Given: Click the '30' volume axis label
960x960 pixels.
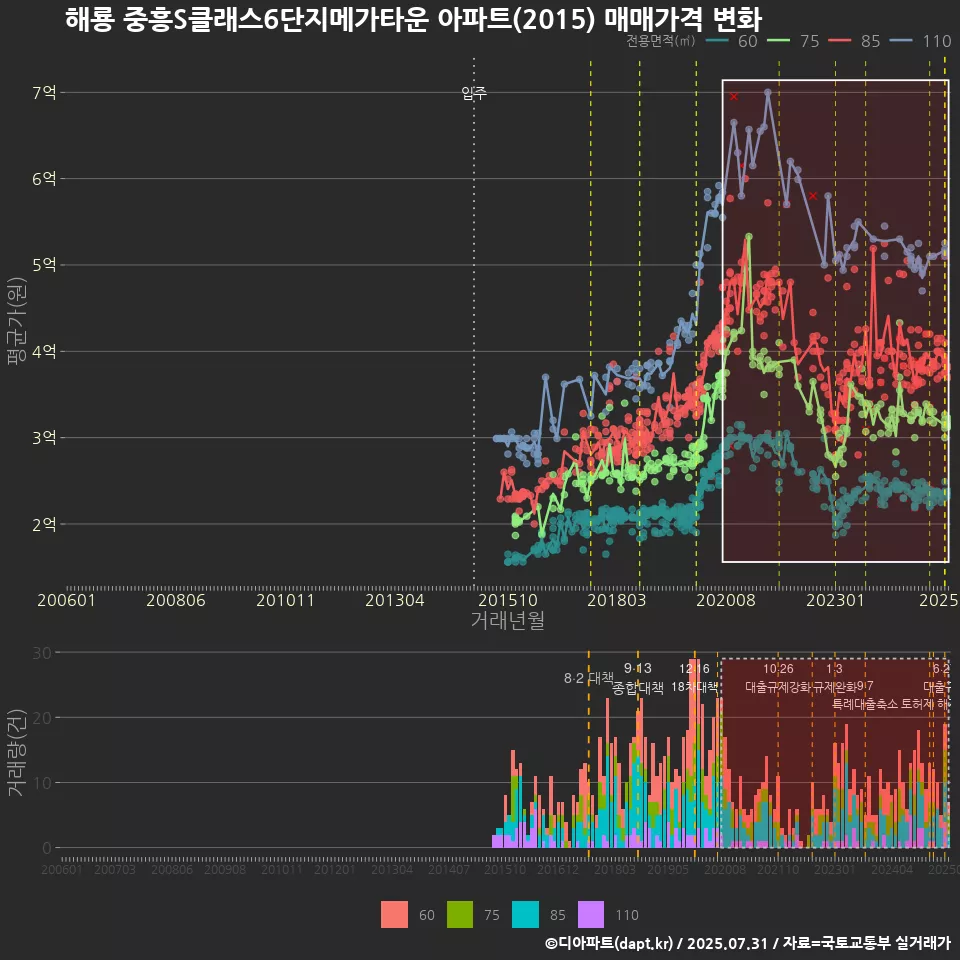Looking at the screenshot, I should [42, 653].
